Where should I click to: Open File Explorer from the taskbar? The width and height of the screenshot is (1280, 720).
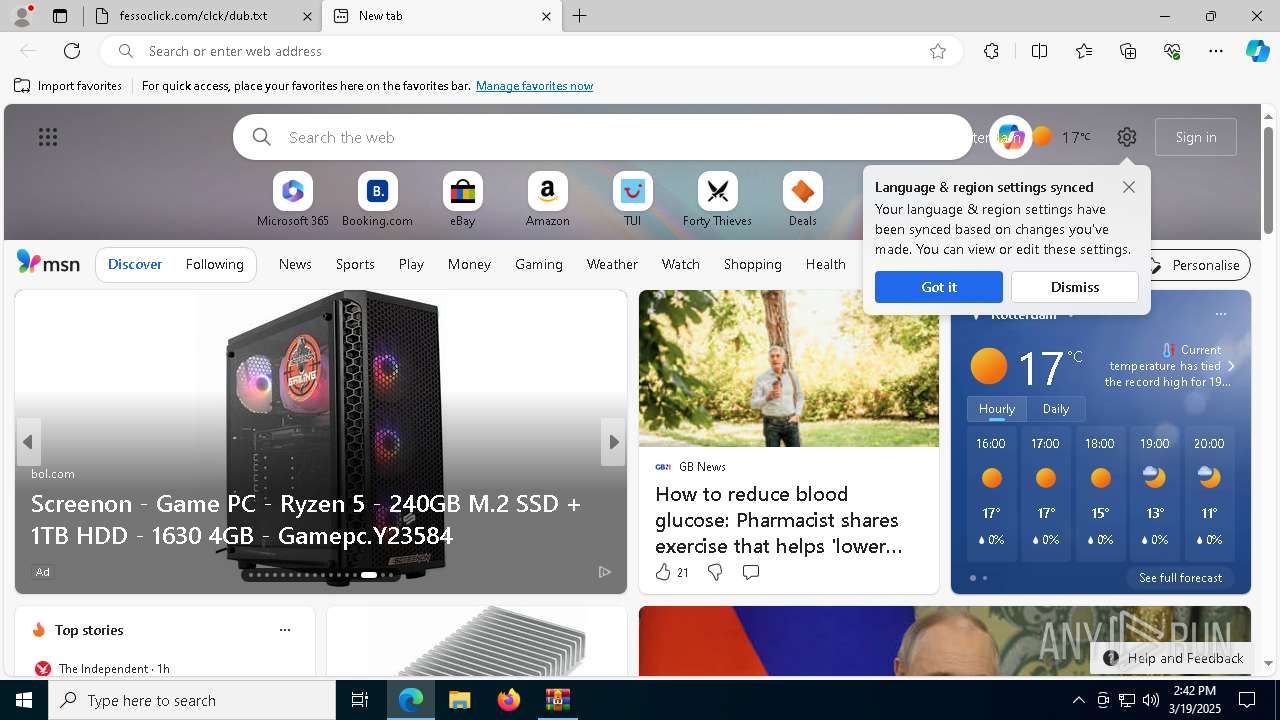(x=459, y=700)
